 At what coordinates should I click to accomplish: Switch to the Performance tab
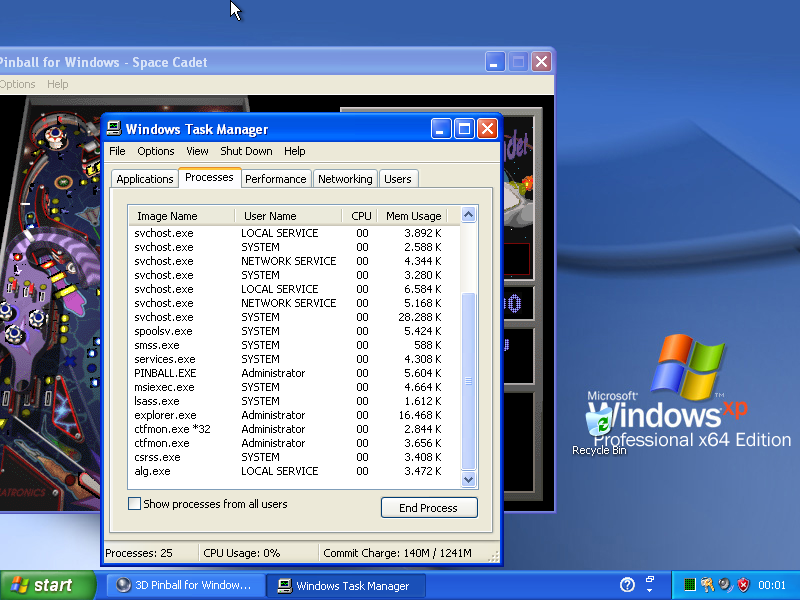(x=276, y=179)
